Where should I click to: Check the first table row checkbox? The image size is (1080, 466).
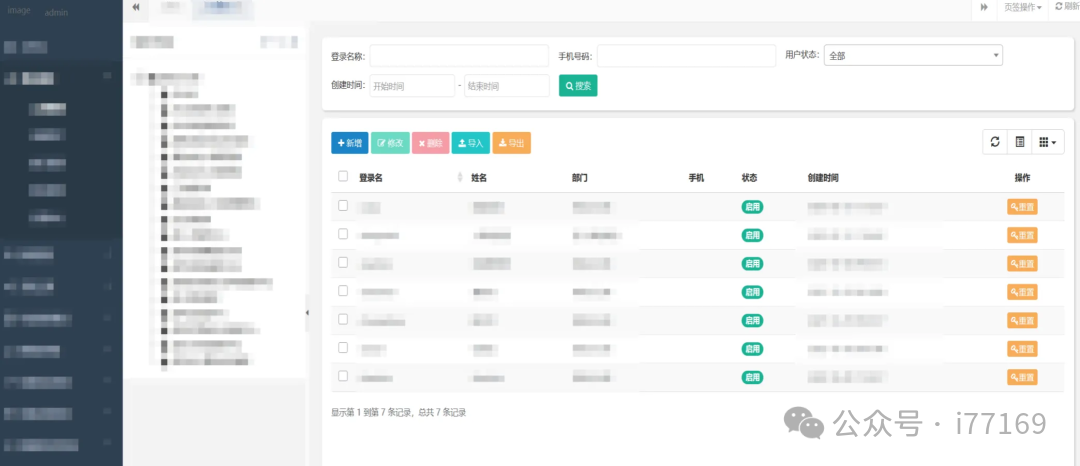coord(343,206)
